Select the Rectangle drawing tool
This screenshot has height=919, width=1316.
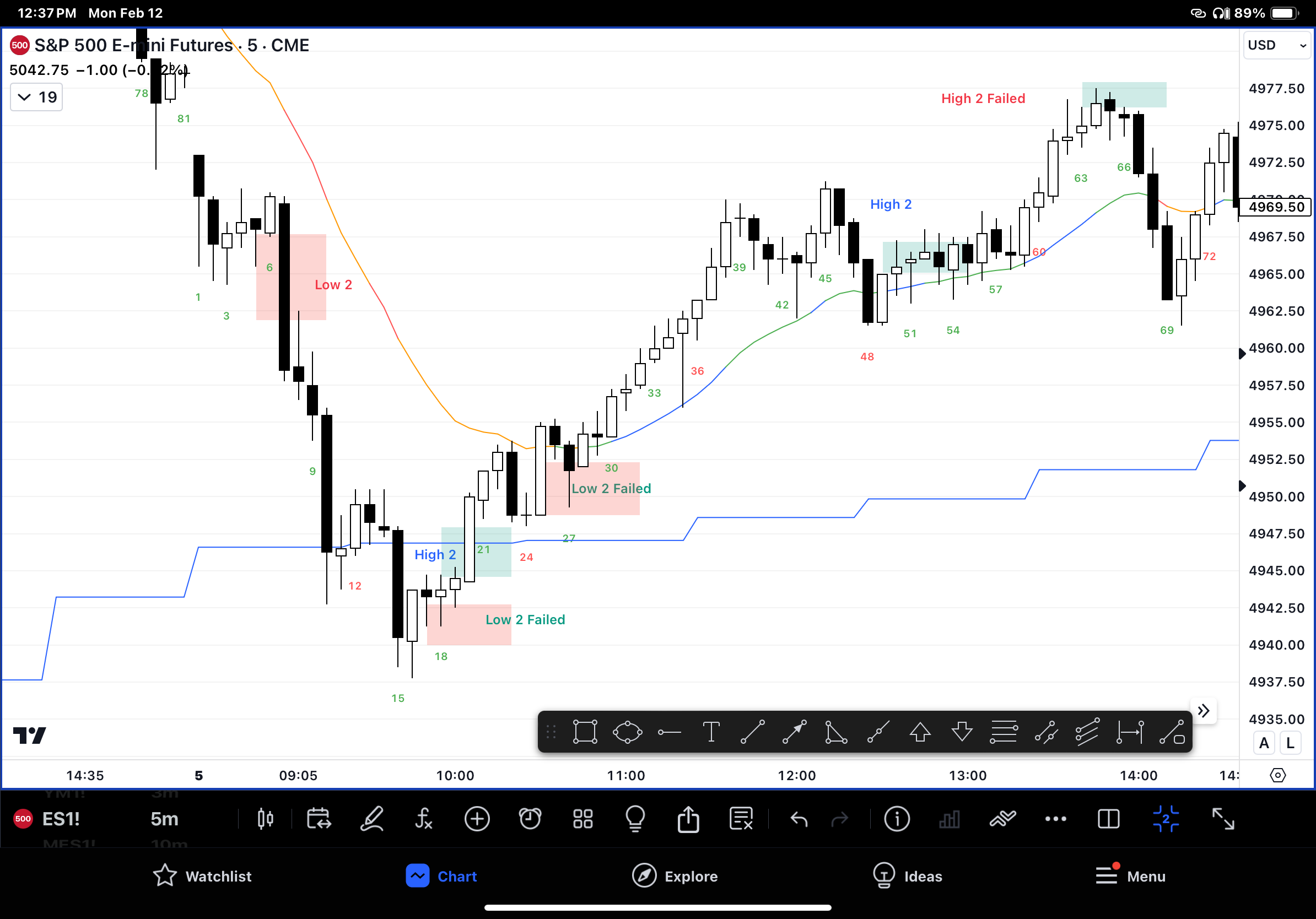click(585, 732)
